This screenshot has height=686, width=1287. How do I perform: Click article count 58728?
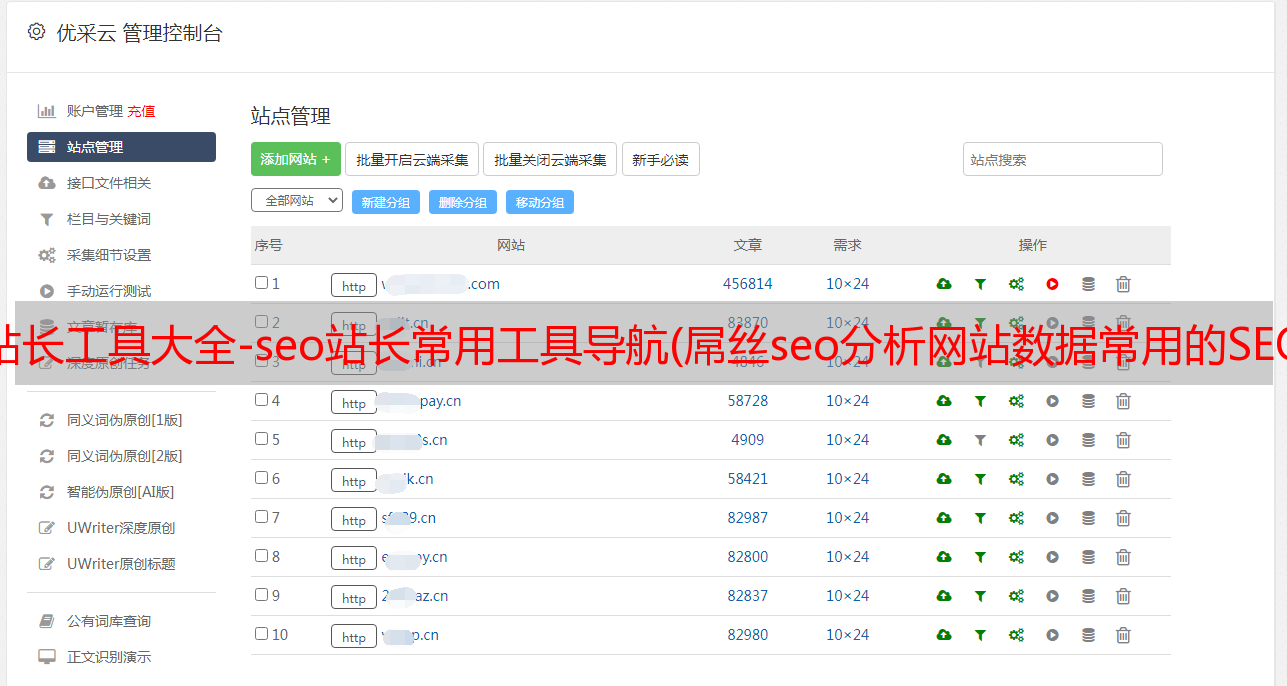pos(748,401)
